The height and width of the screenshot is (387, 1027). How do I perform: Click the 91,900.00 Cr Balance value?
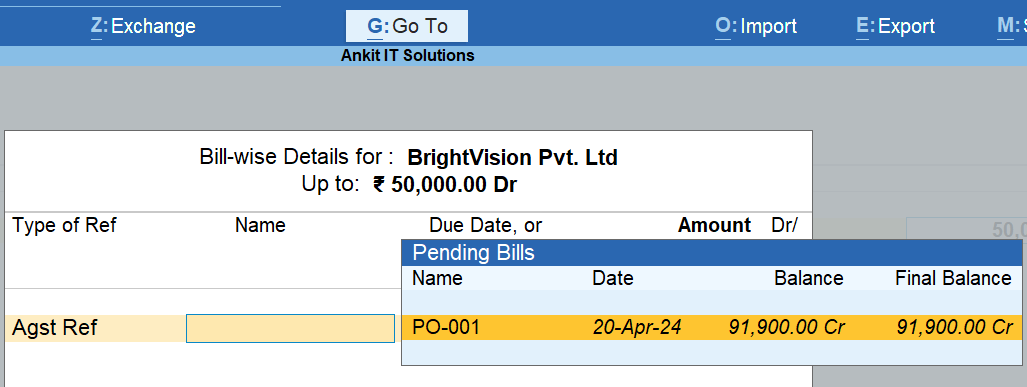pyautogui.click(x=786, y=327)
